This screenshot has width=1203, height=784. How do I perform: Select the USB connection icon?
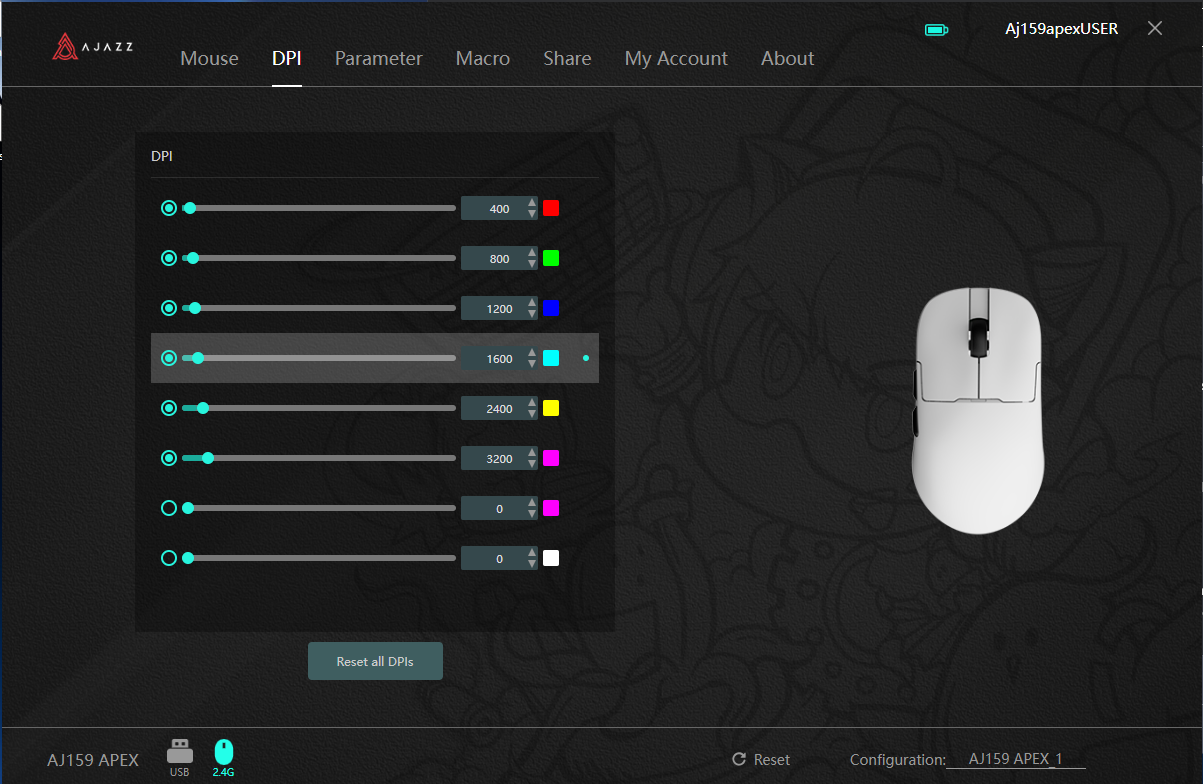180,758
